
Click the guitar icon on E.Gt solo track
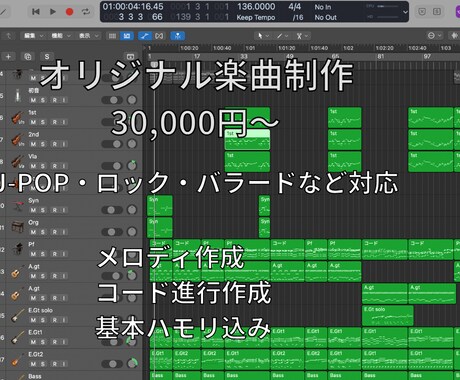tap(18, 316)
